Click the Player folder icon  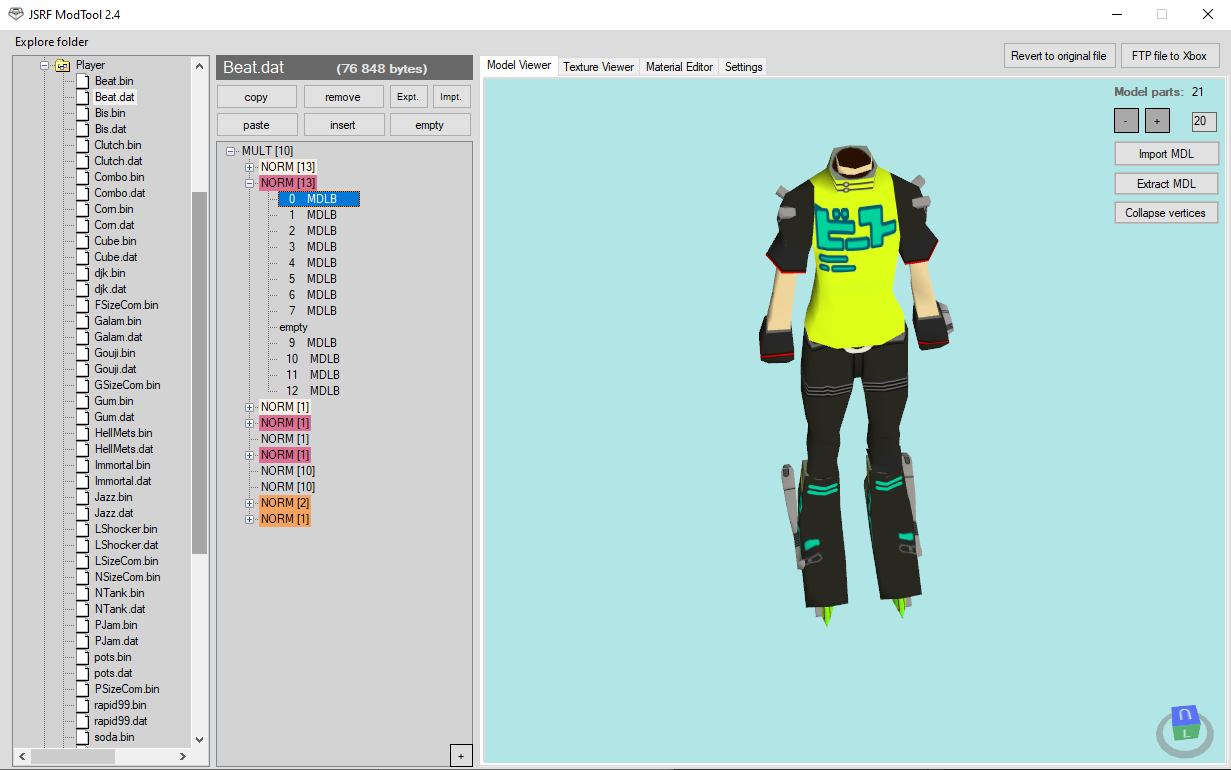coord(62,65)
